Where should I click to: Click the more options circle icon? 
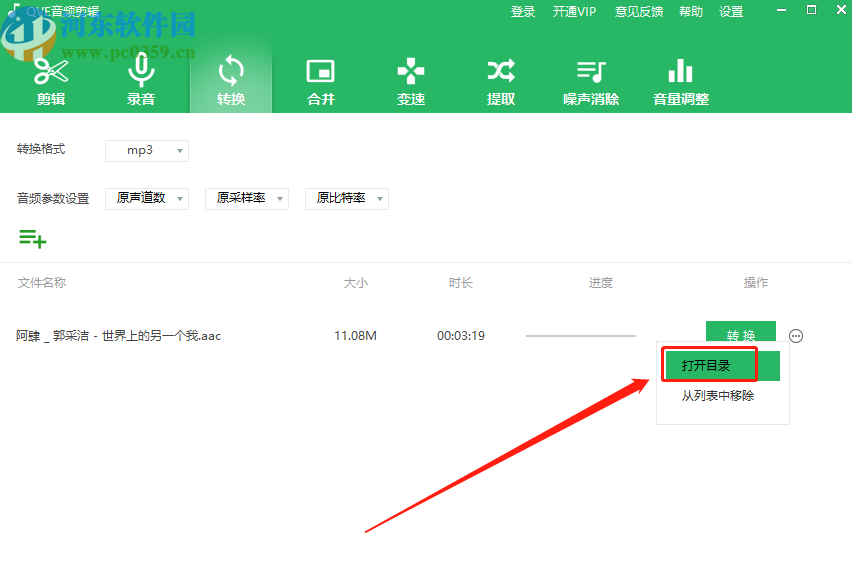click(x=796, y=336)
